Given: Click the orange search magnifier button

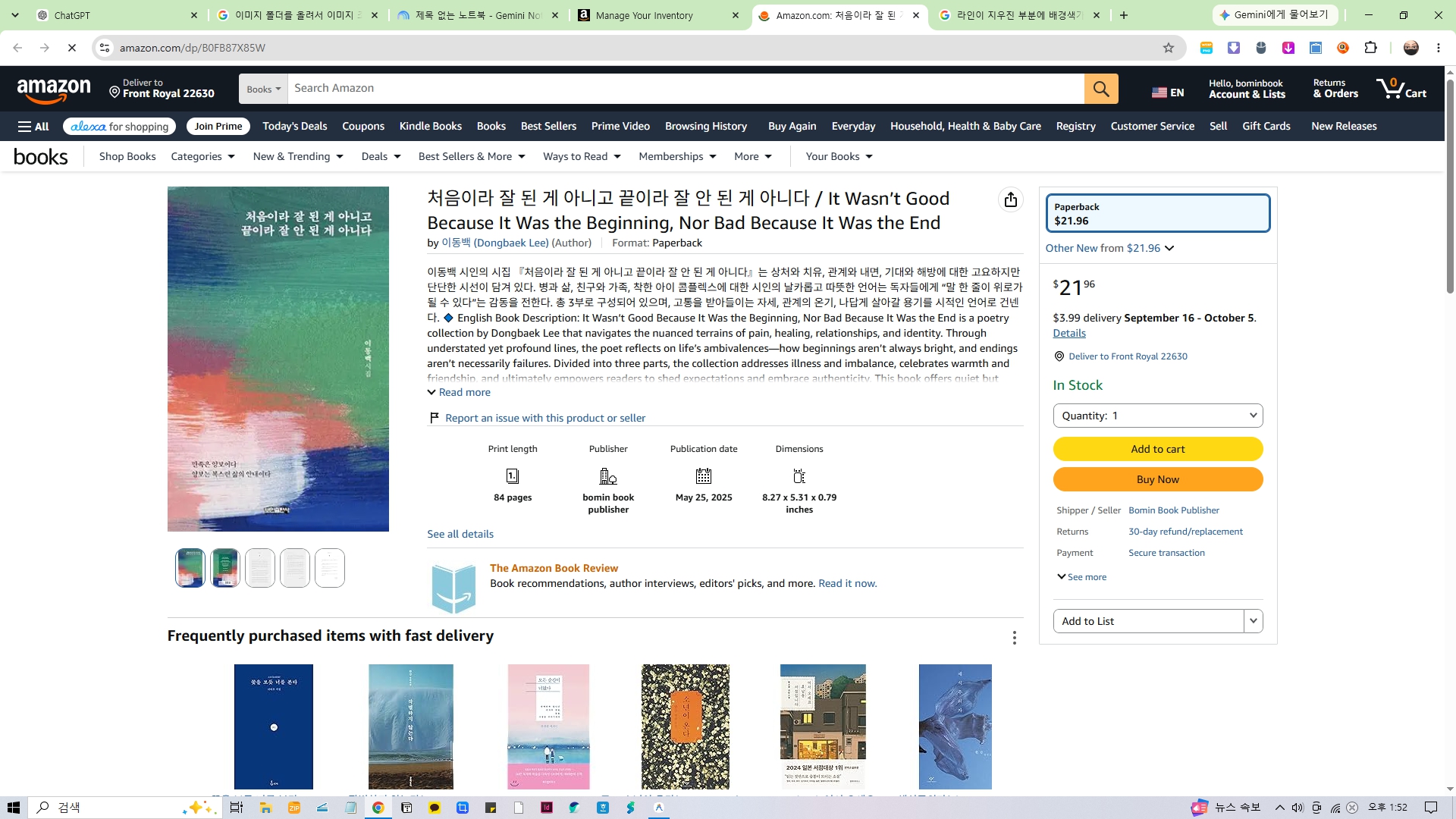Looking at the screenshot, I should coord(1101,89).
